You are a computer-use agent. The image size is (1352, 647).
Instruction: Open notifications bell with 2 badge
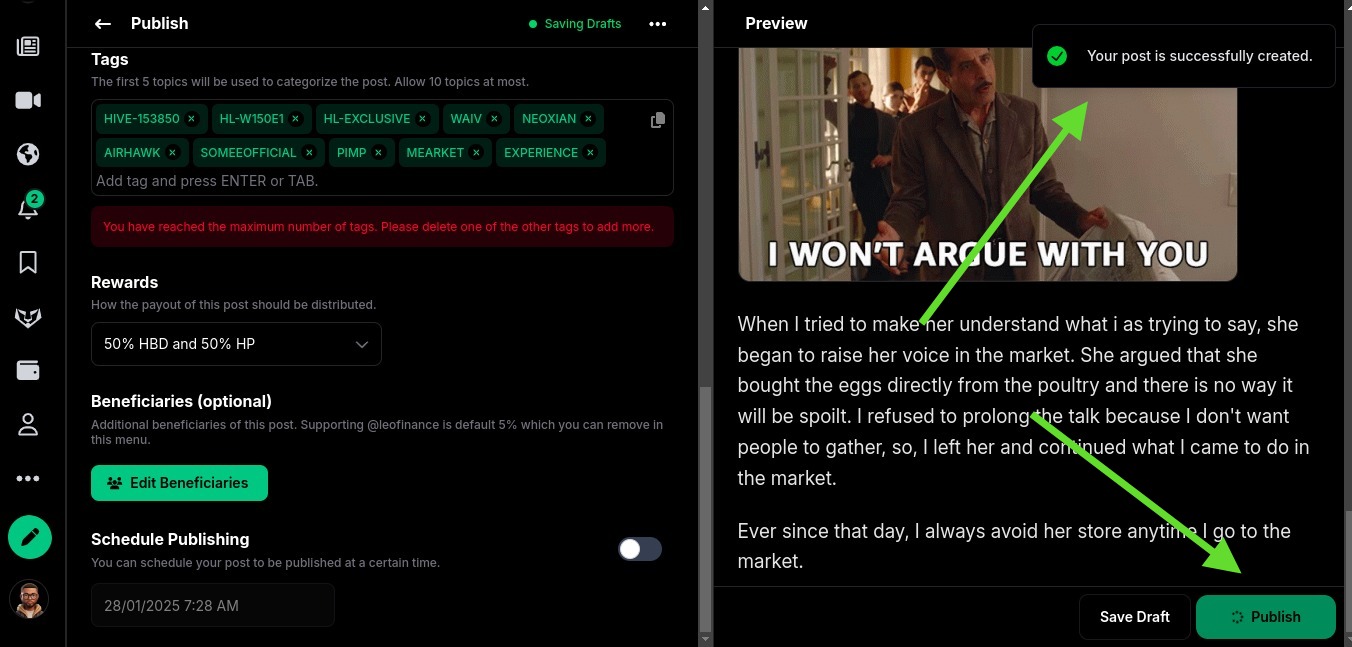click(x=29, y=206)
